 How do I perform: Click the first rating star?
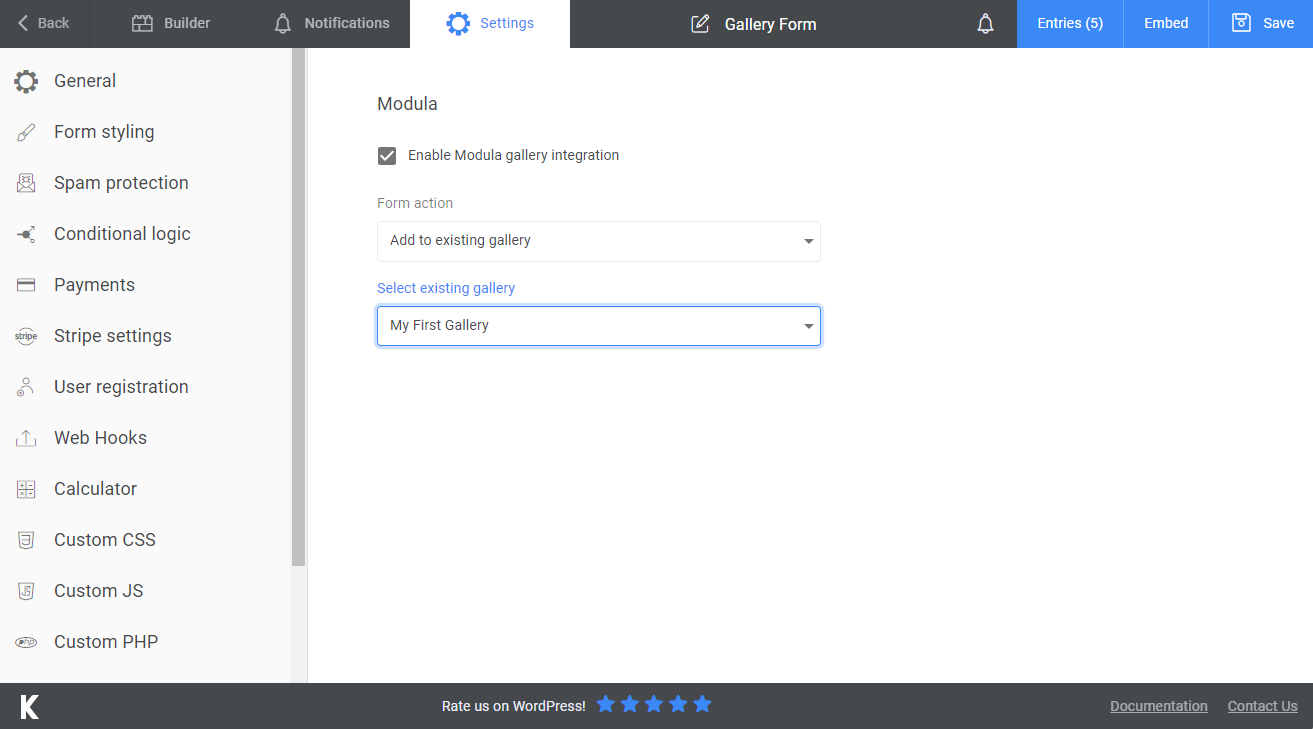click(x=605, y=704)
